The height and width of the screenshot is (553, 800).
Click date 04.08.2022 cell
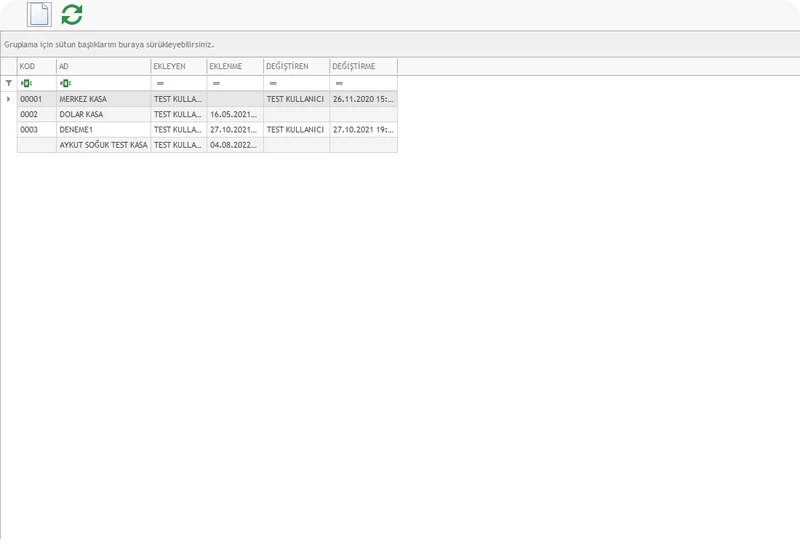click(235, 145)
